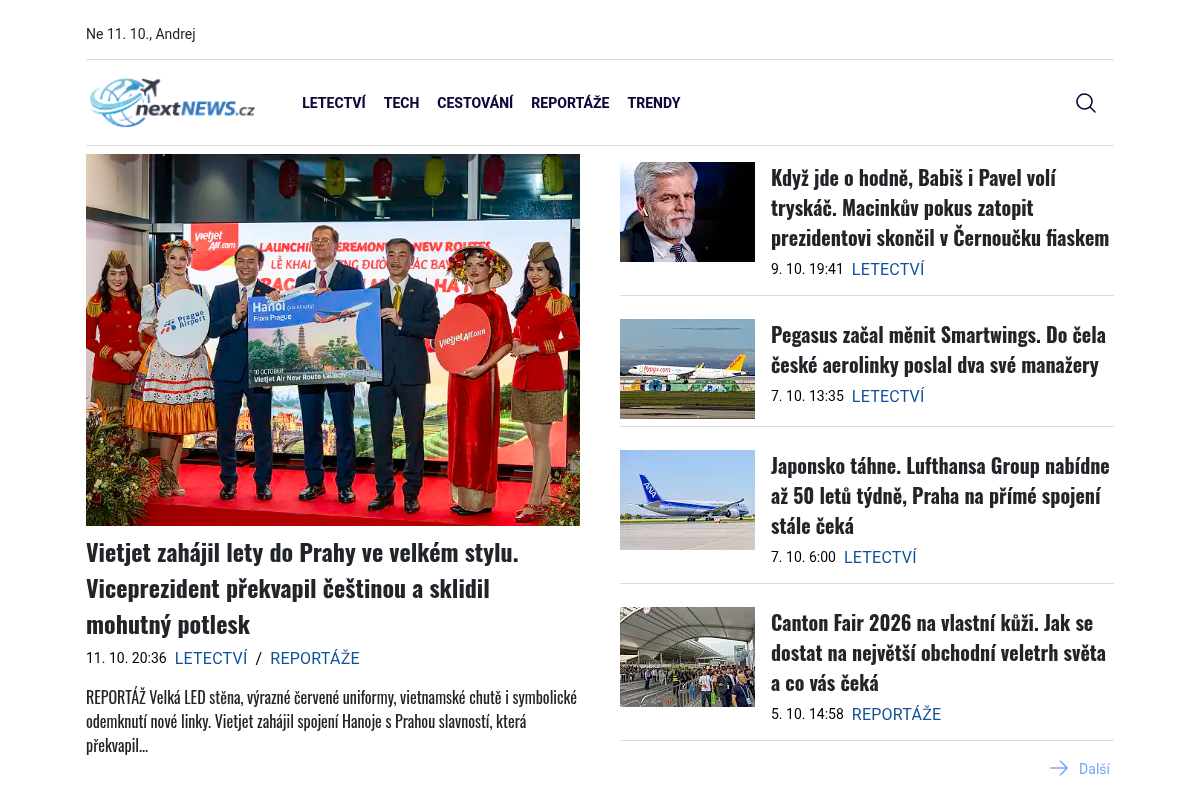The image size is (1200, 800).
Task: Click LETECTVÍ tag dated 7. 10. 13:35
Action: pos(888,396)
